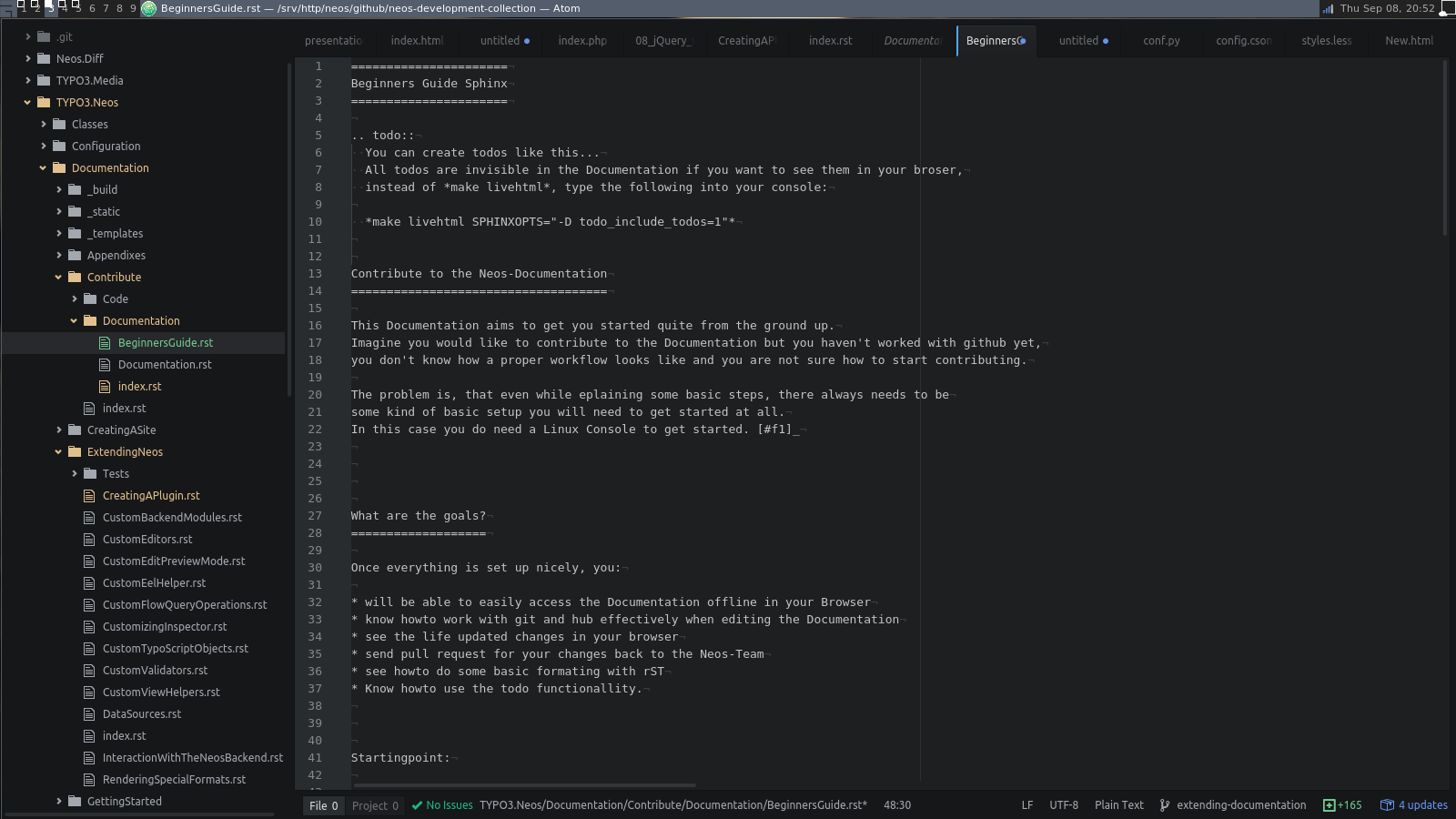The width and height of the screenshot is (1456, 819).
Task: Switch to the conf.py tab
Action: pyautogui.click(x=1161, y=41)
